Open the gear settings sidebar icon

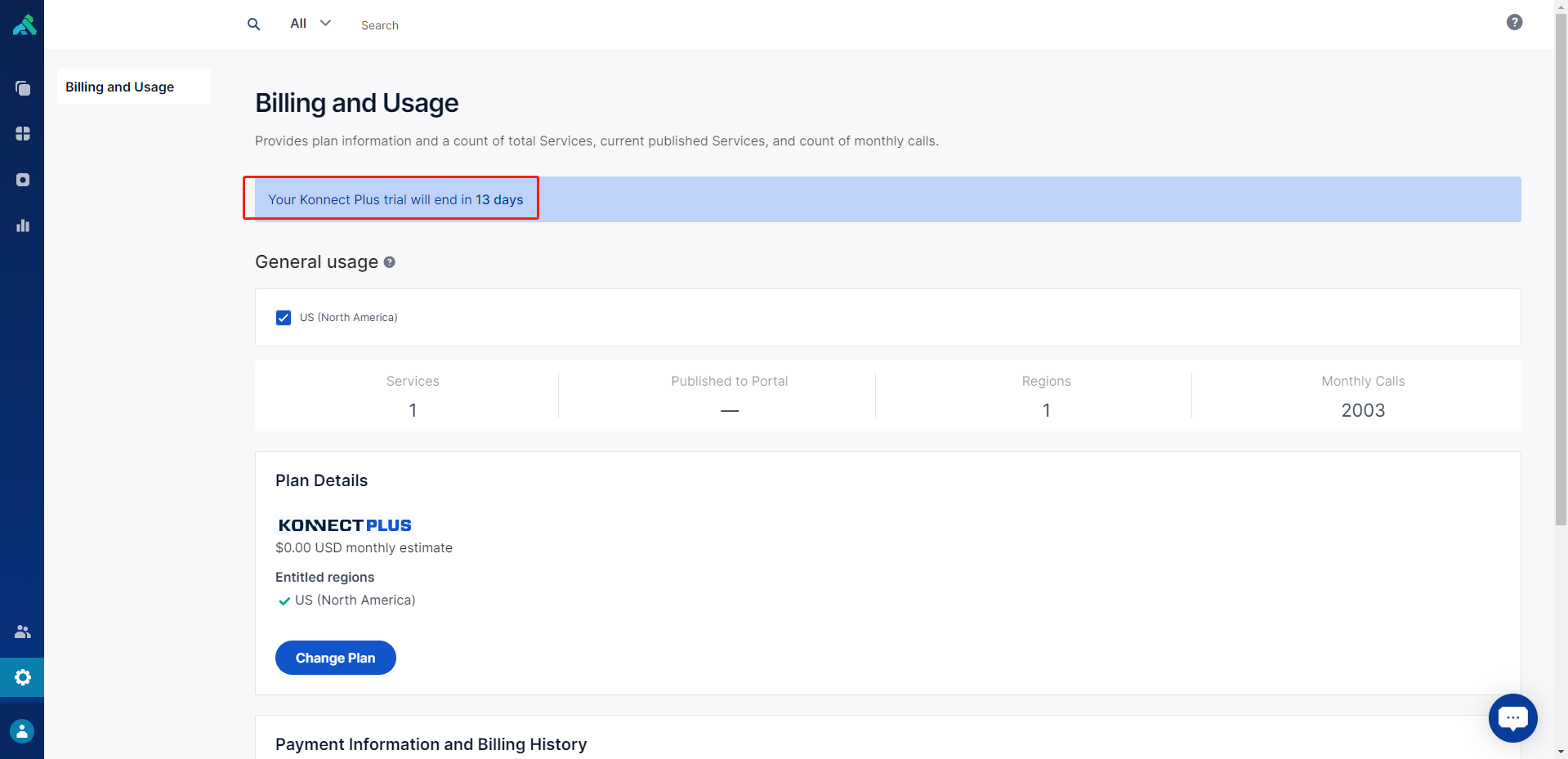click(23, 677)
